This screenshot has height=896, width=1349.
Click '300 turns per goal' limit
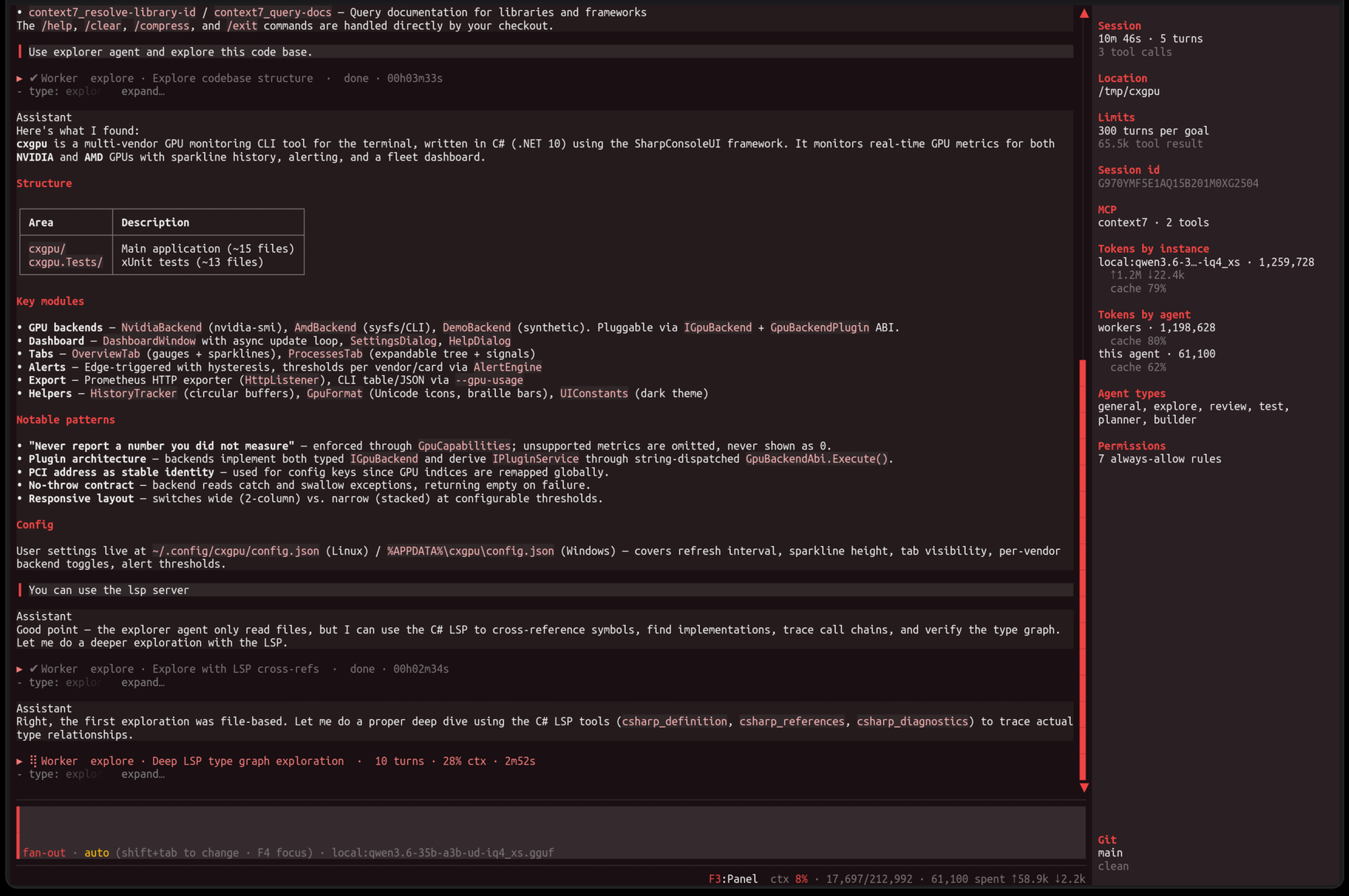tap(1154, 131)
